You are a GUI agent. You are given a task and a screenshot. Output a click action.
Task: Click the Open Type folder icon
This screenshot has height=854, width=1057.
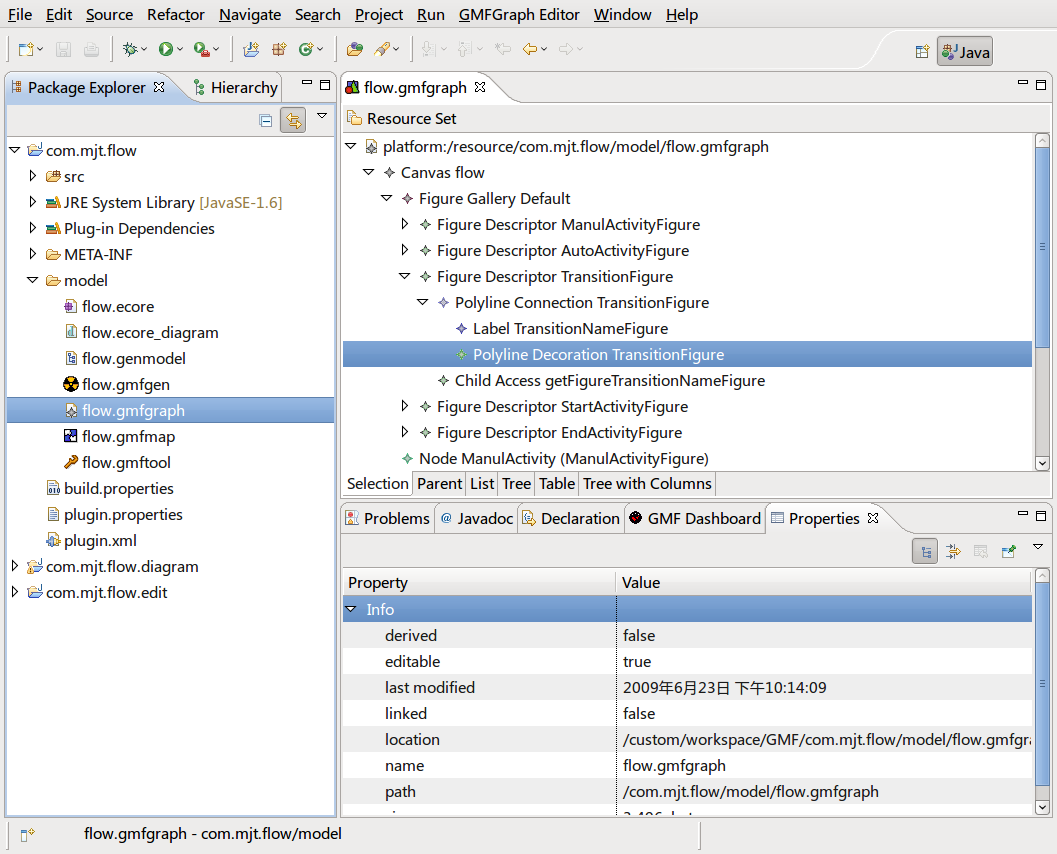pos(354,49)
